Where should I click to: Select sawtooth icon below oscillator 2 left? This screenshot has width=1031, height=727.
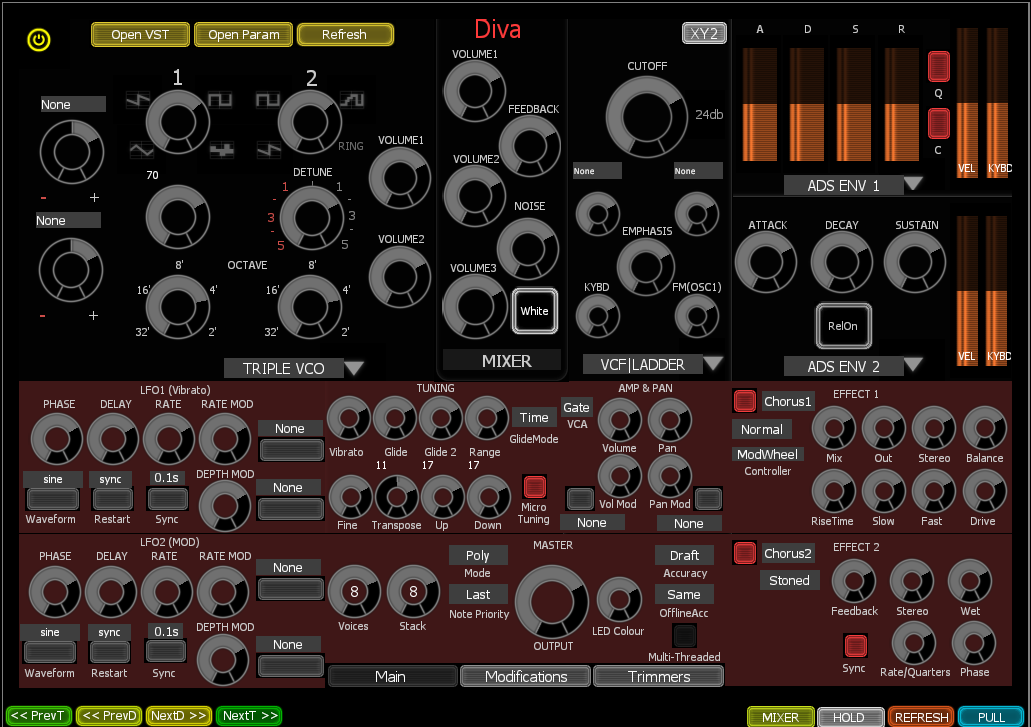coord(268,150)
